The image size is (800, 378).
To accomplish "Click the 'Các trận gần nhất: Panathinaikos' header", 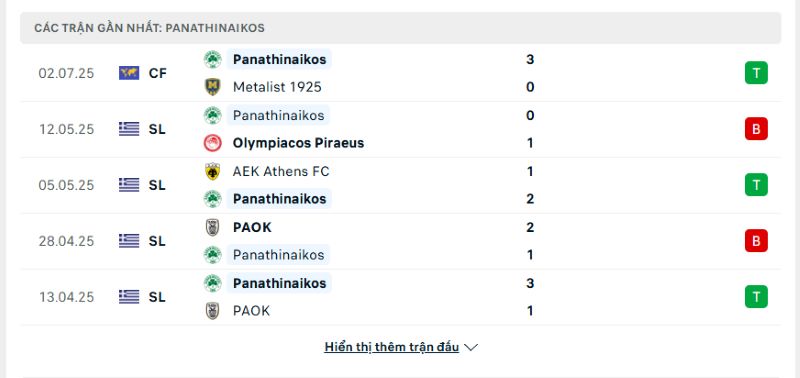I will click(x=149, y=28).
